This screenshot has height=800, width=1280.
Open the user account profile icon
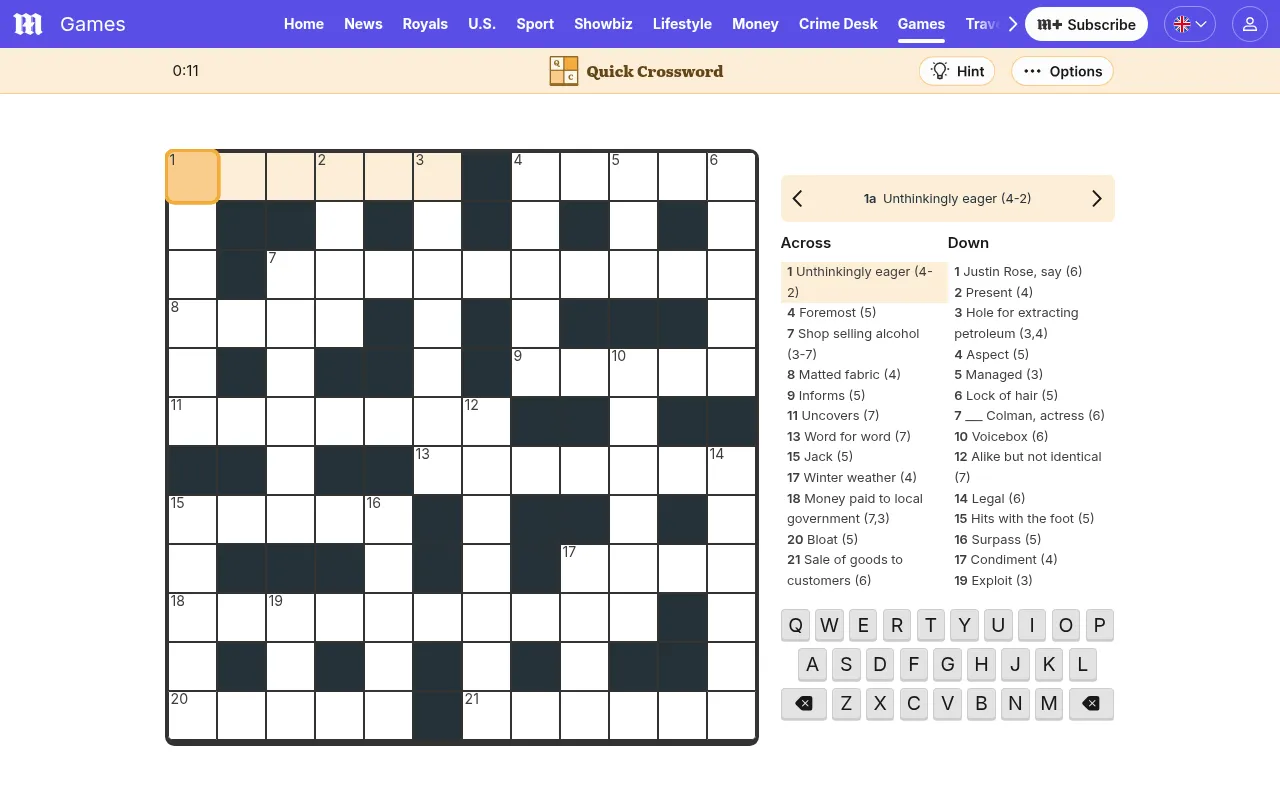[x=1250, y=24]
